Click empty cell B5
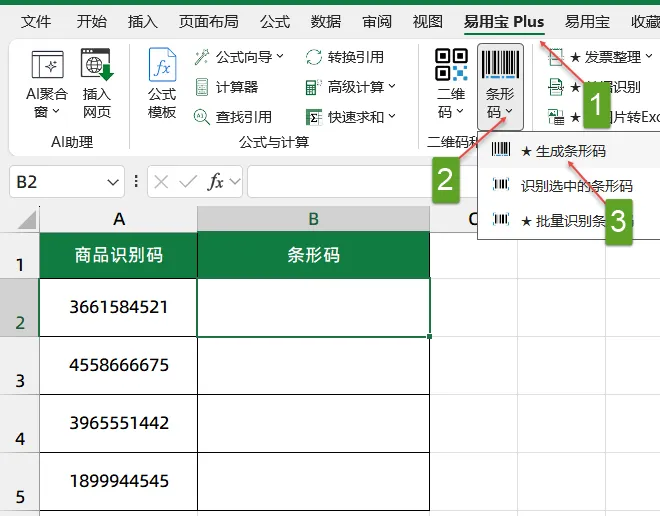Image resolution: width=660 pixels, height=516 pixels. [314, 482]
